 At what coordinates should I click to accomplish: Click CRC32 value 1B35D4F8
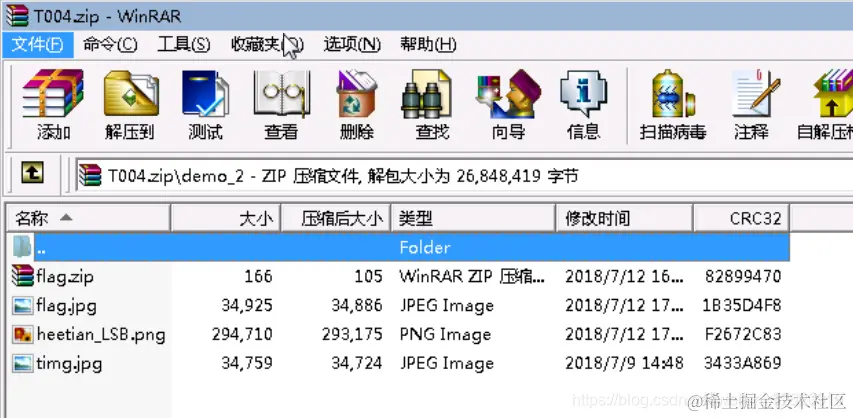(742, 305)
